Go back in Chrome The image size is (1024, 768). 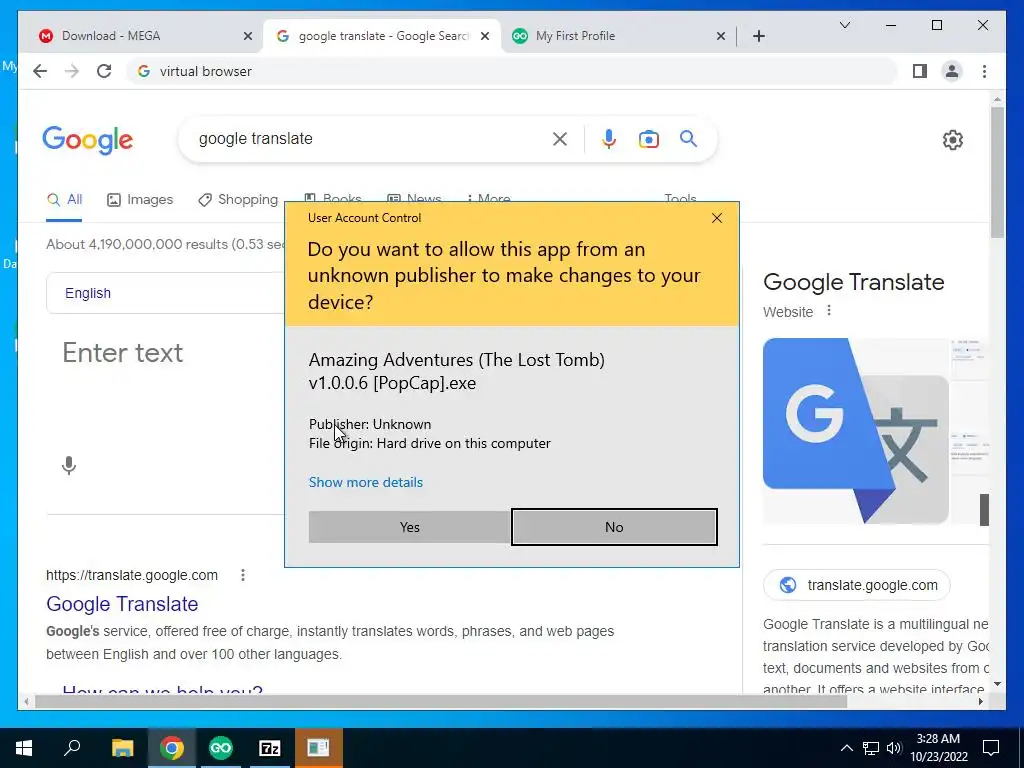(40, 71)
